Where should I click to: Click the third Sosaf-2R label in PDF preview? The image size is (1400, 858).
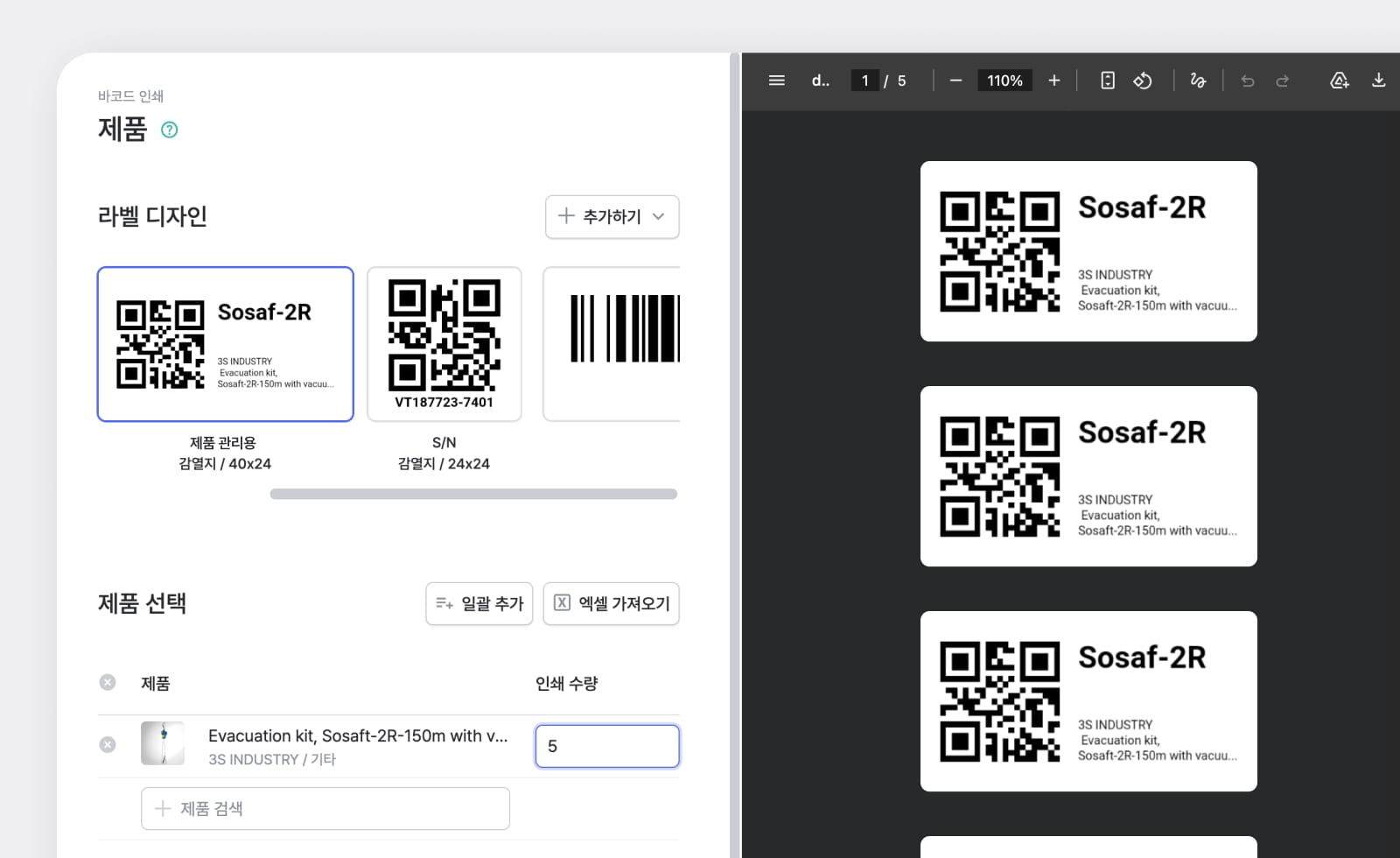1088,701
